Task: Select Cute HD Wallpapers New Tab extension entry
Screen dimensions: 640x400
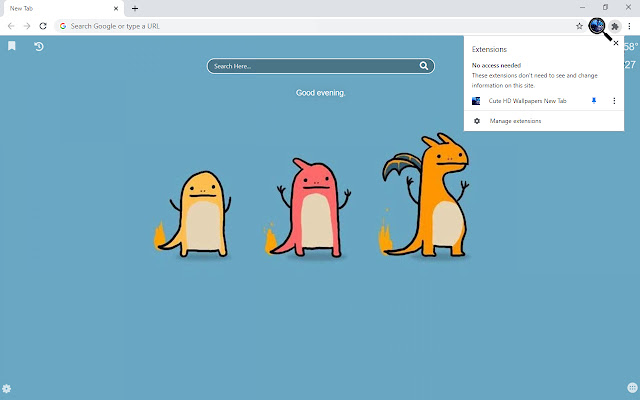Action: coord(527,101)
